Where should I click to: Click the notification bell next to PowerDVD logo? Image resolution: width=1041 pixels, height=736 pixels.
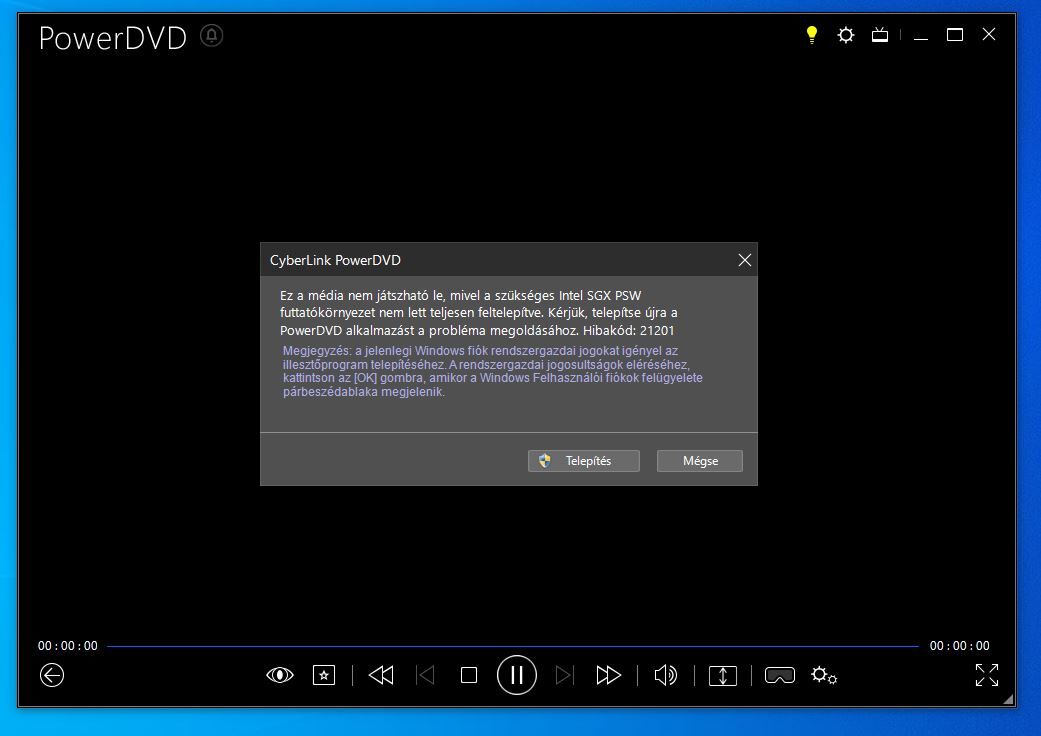212,35
